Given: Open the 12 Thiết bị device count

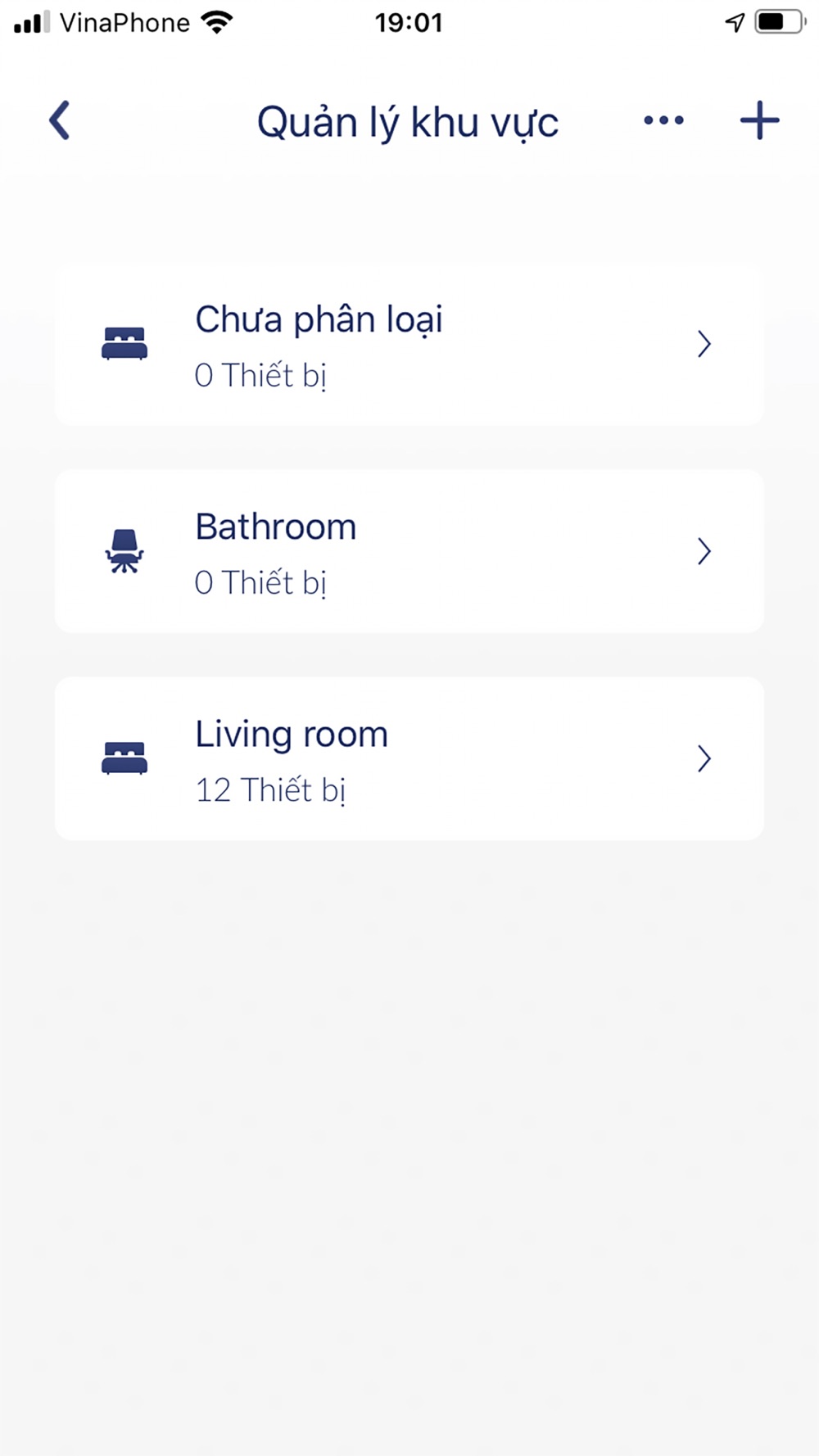Looking at the screenshot, I should (x=270, y=790).
